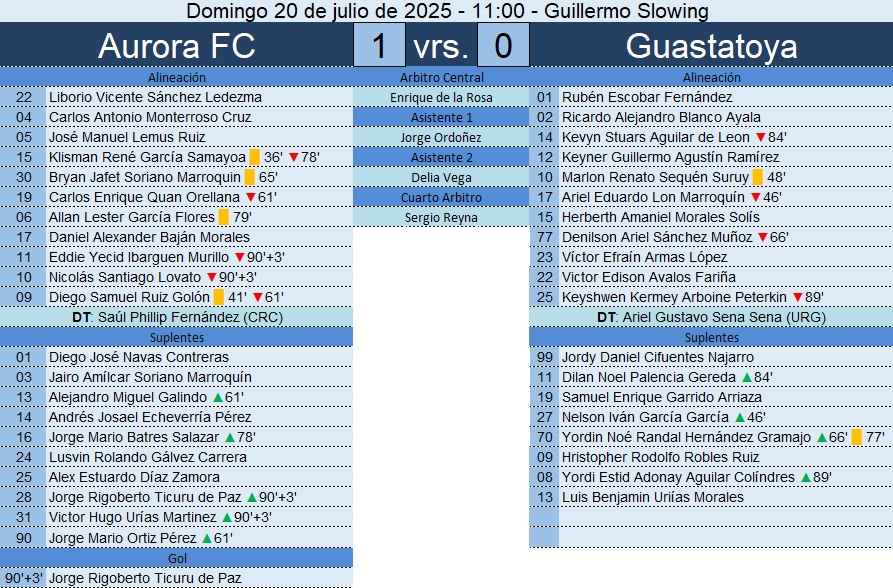Select green arrow next to Dilan Noel Palencia Gereda
The width and height of the screenshot is (893, 588).
coord(746,377)
